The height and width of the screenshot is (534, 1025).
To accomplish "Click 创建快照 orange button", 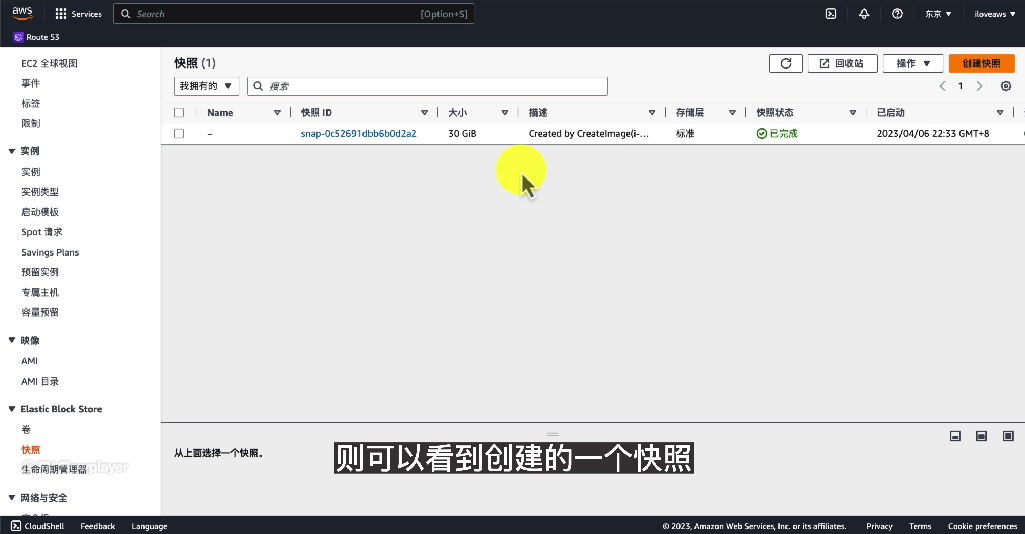I will point(981,63).
